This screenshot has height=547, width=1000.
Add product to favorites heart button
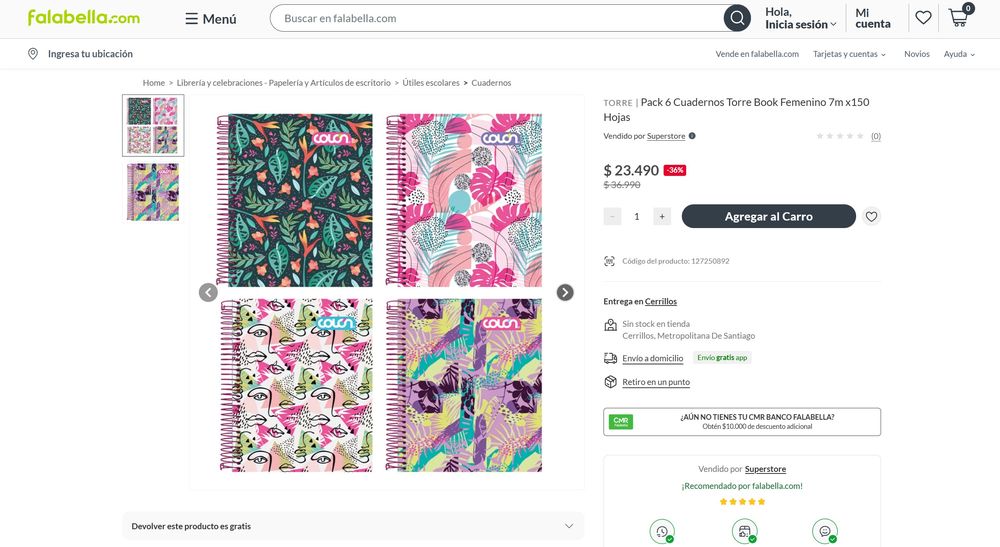coord(871,216)
